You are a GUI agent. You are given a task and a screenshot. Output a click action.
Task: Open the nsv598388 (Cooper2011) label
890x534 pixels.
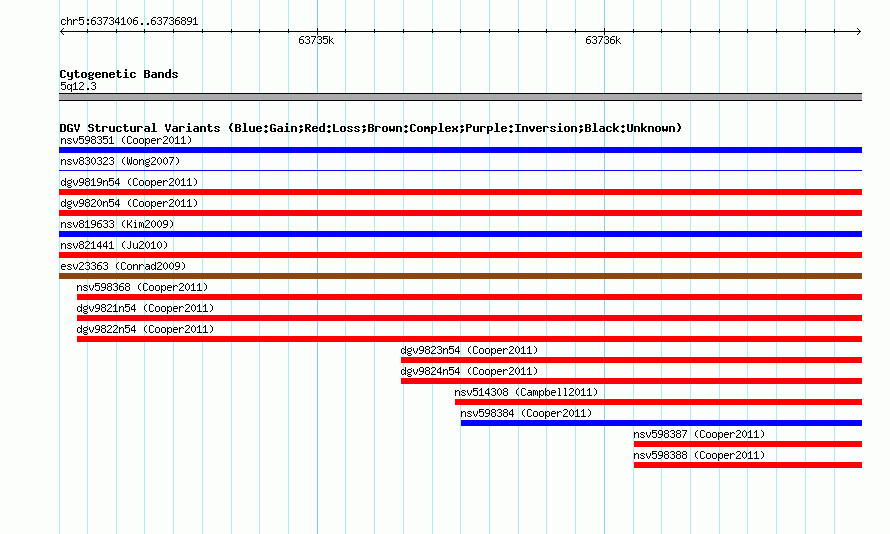(699, 455)
